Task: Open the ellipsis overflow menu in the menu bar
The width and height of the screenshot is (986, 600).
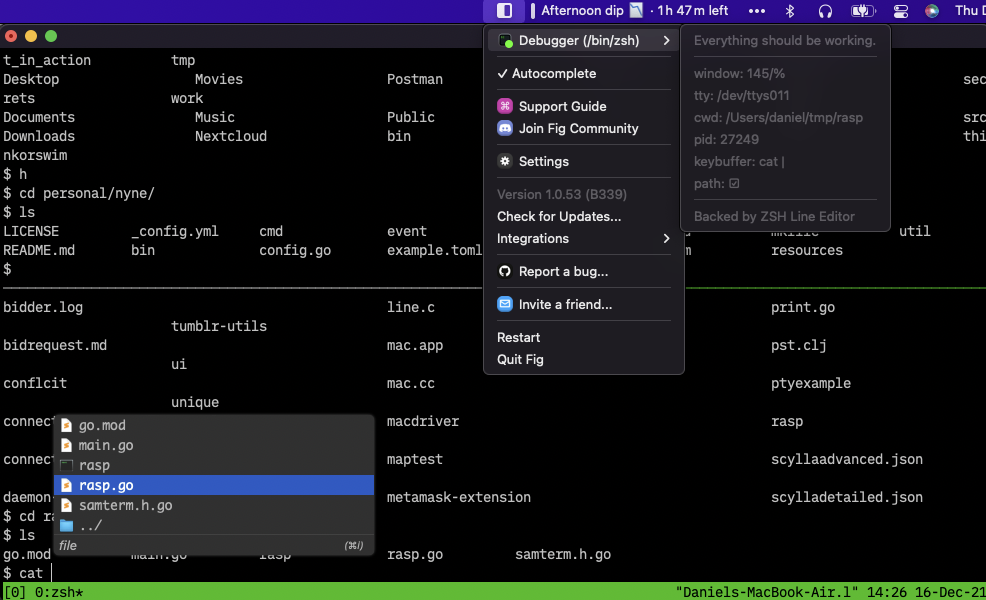Action: (x=756, y=11)
